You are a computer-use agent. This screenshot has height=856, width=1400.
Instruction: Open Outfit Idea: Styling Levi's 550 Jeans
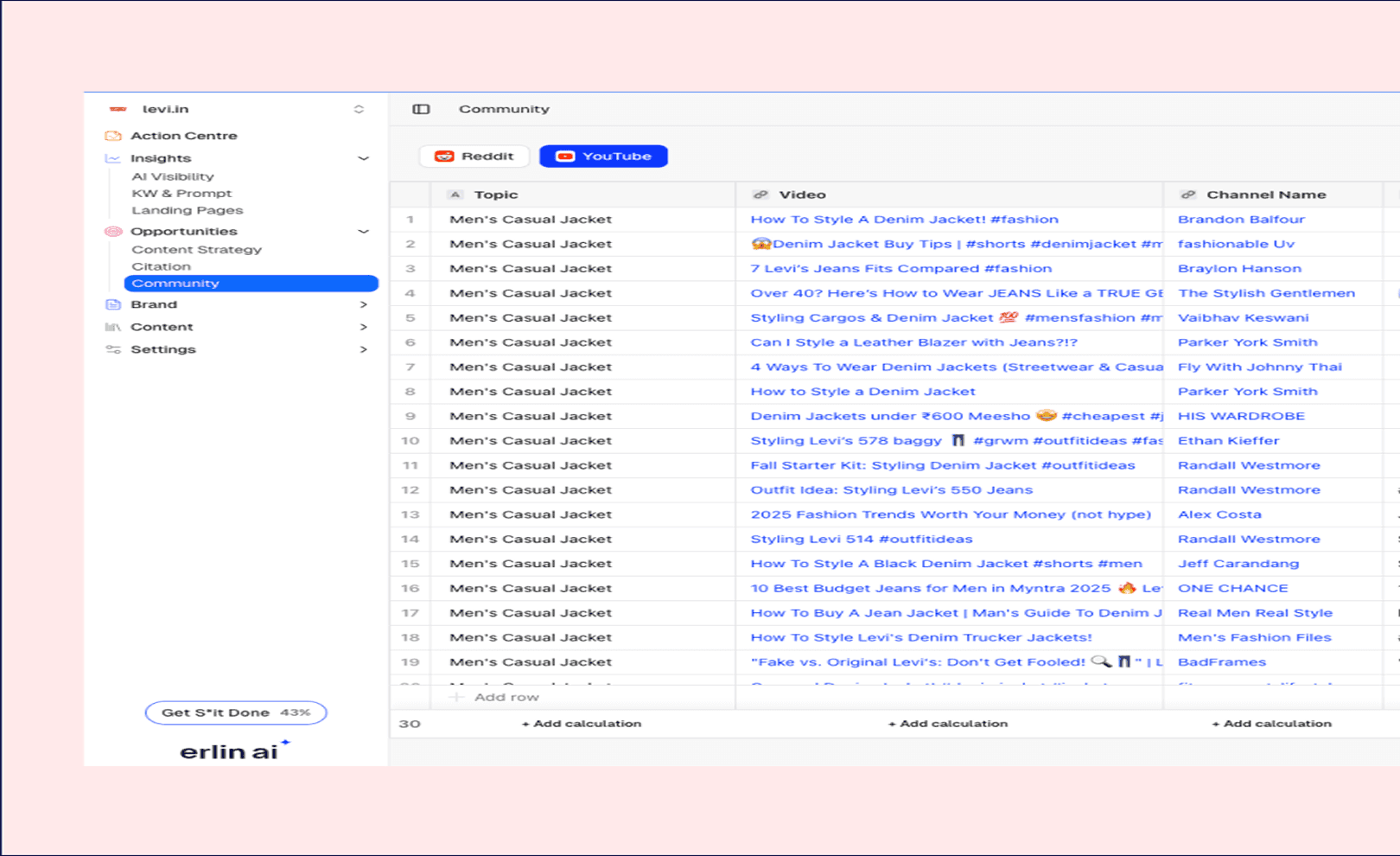point(891,489)
